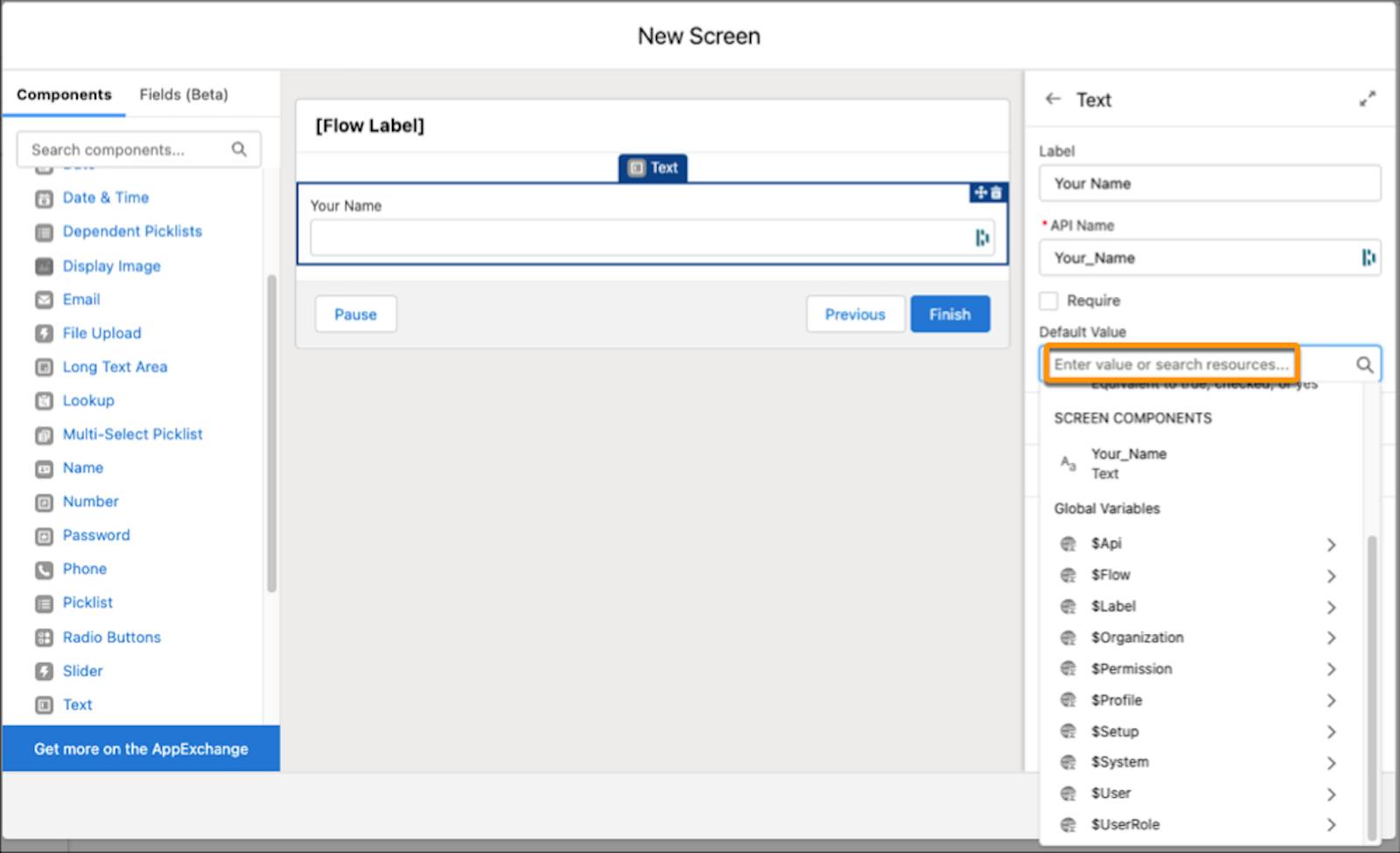Click the trash icon to delete Your Name component

tap(997, 192)
